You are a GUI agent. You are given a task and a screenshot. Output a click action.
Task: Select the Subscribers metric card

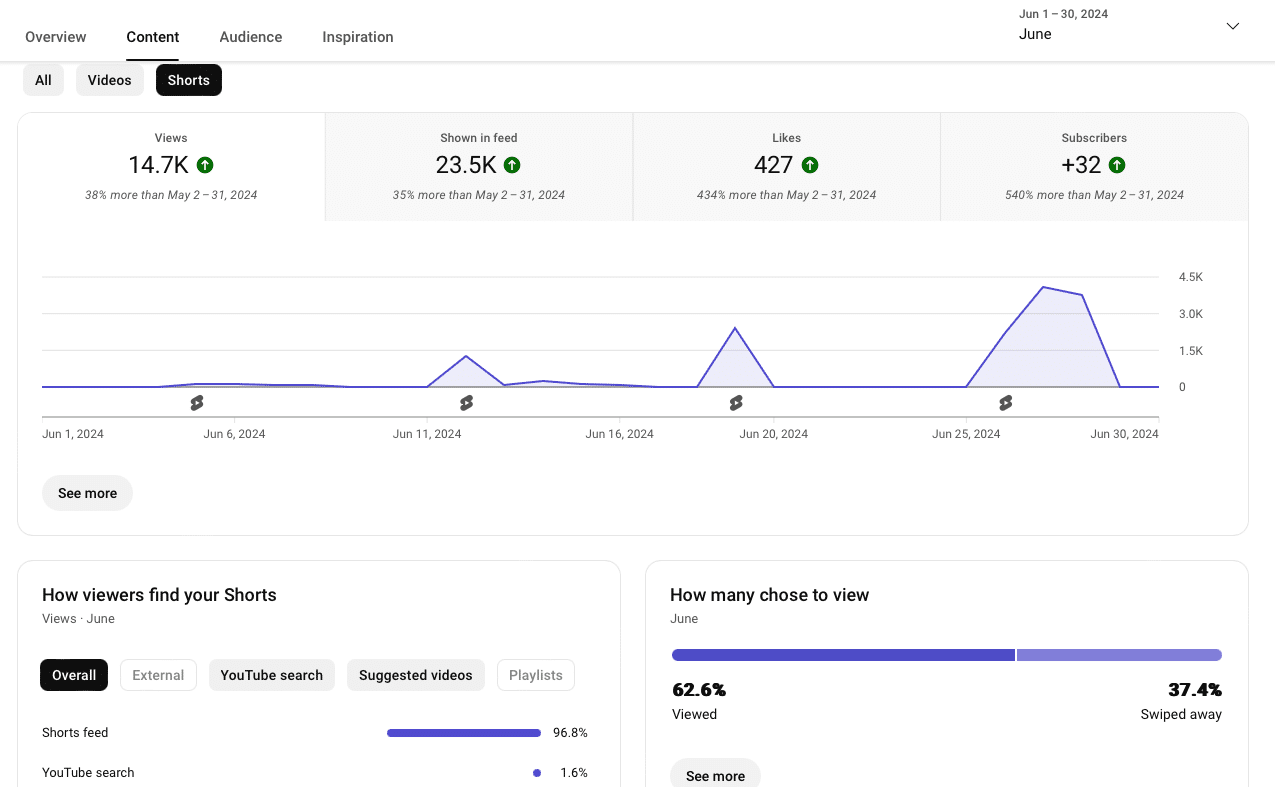click(1095, 166)
